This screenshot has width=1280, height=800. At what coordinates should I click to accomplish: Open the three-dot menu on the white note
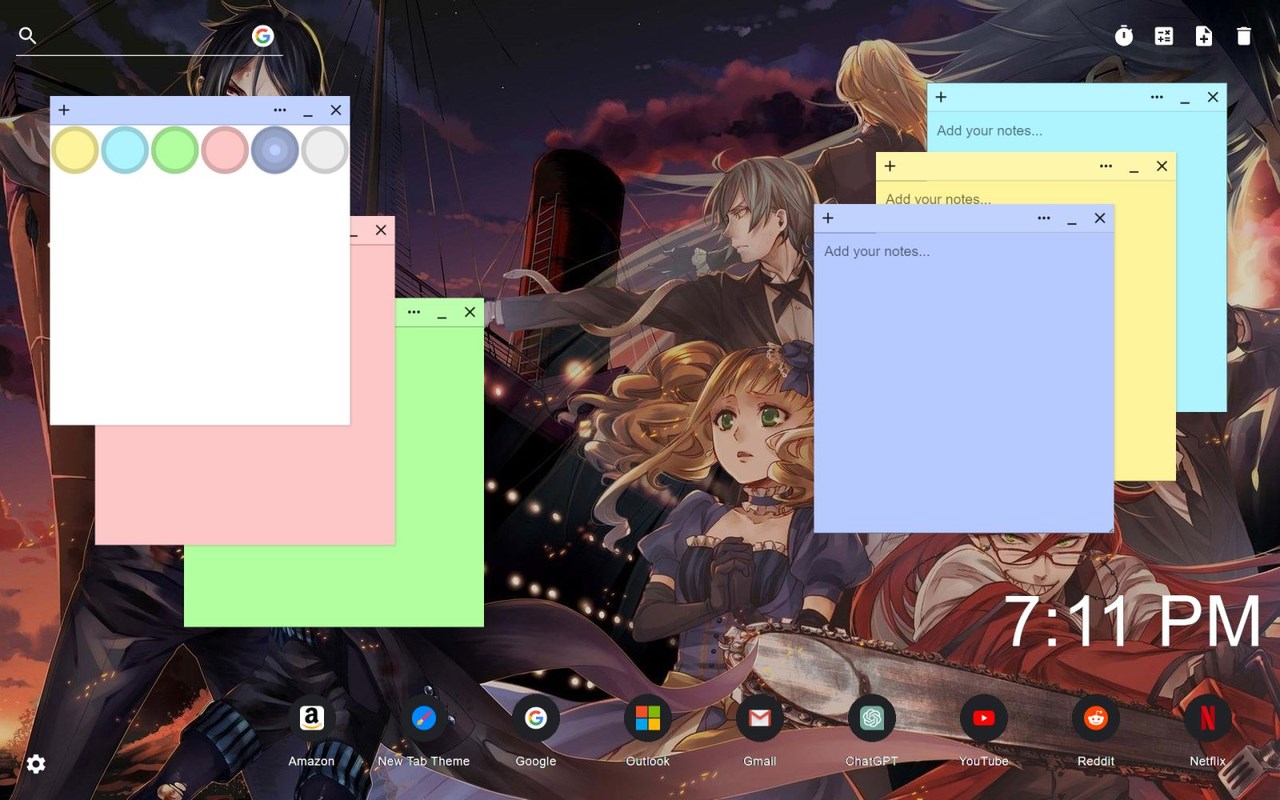pyautogui.click(x=280, y=110)
